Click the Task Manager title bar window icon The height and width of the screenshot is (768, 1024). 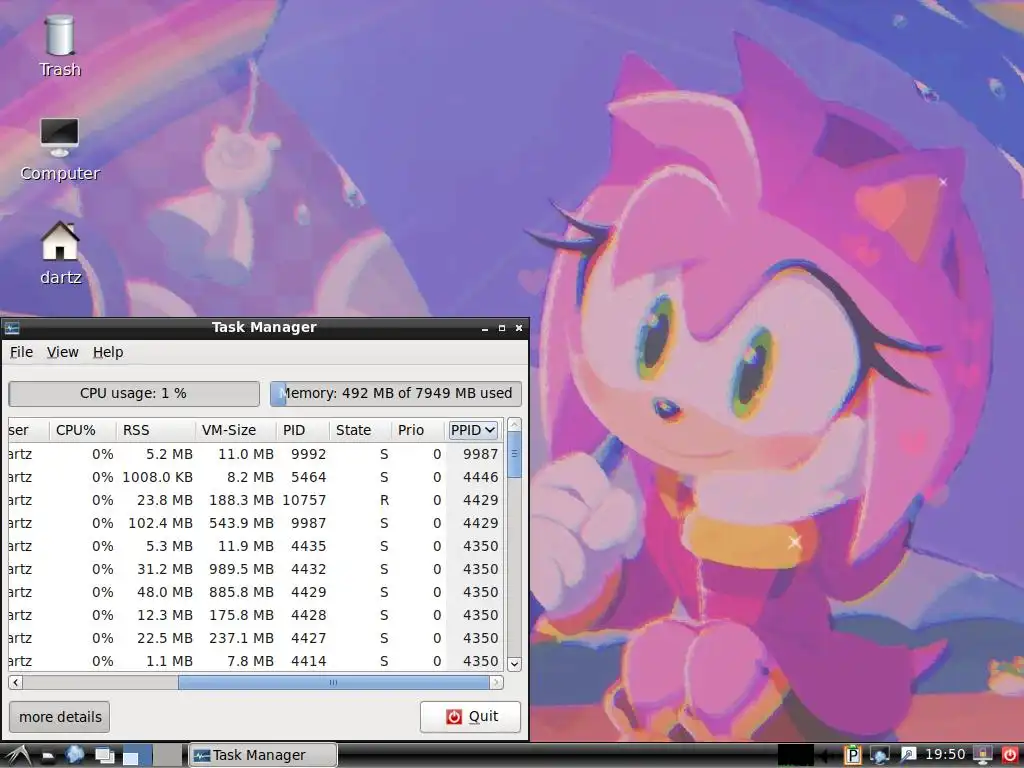pyautogui.click(x=12, y=328)
